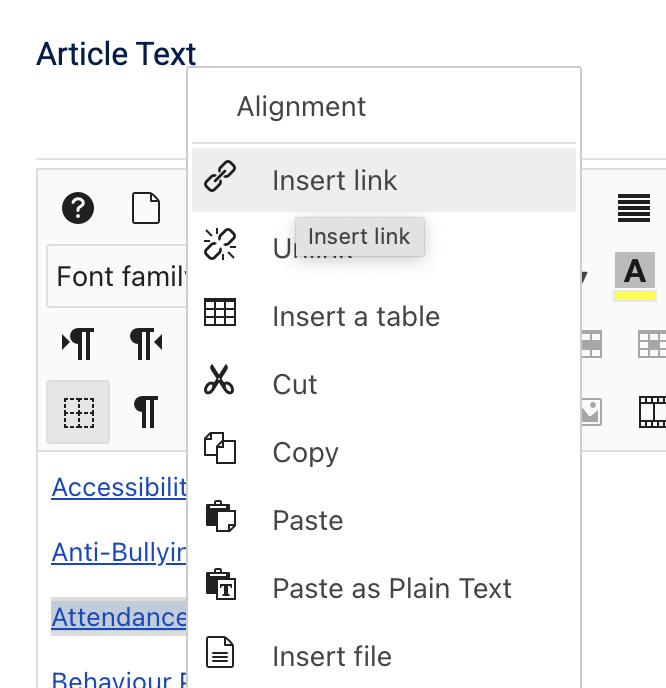Image resolution: width=666 pixels, height=688 pixels.
Task: Open the editor Help icon
Action: [78, 208]
